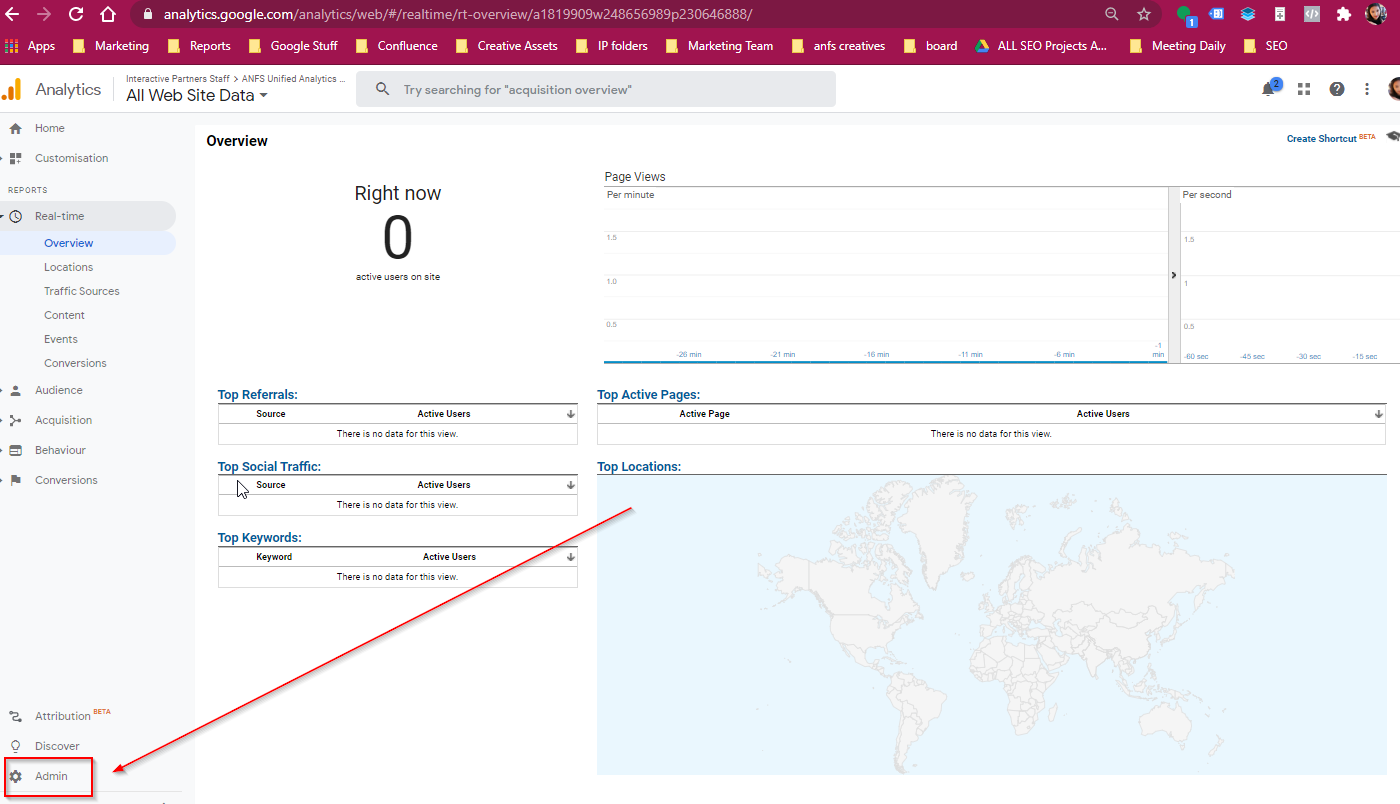Viewport: 1400px width, 804px height.
Task: Click the Audience person icon
Action: coord(15,390)
